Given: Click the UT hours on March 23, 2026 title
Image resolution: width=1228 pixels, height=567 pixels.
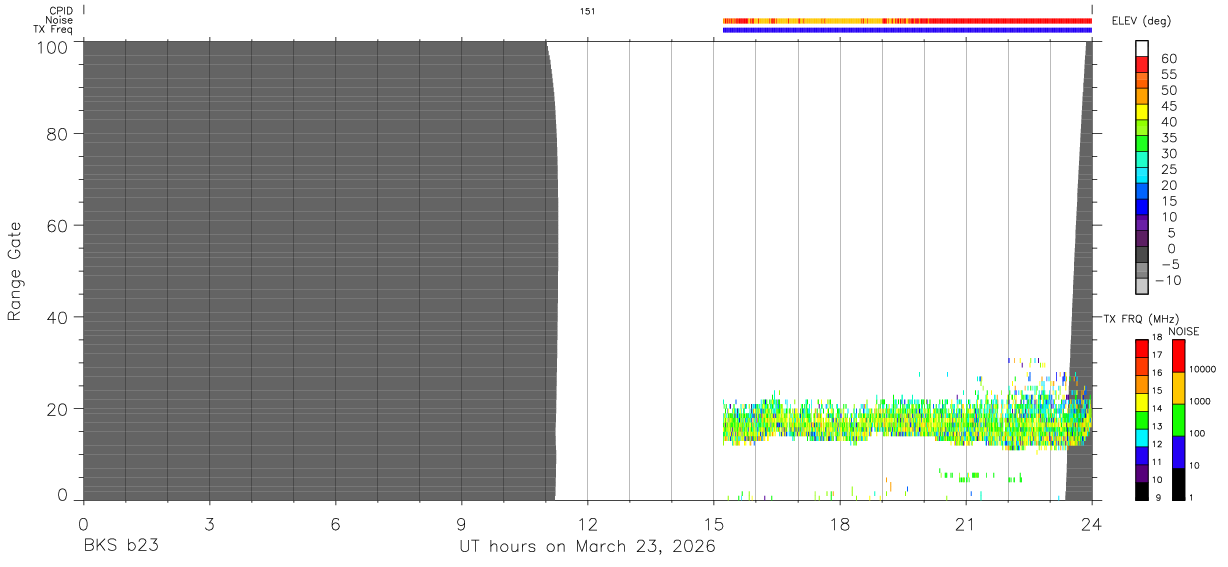Looking at the screenshot, I should 587,547.
